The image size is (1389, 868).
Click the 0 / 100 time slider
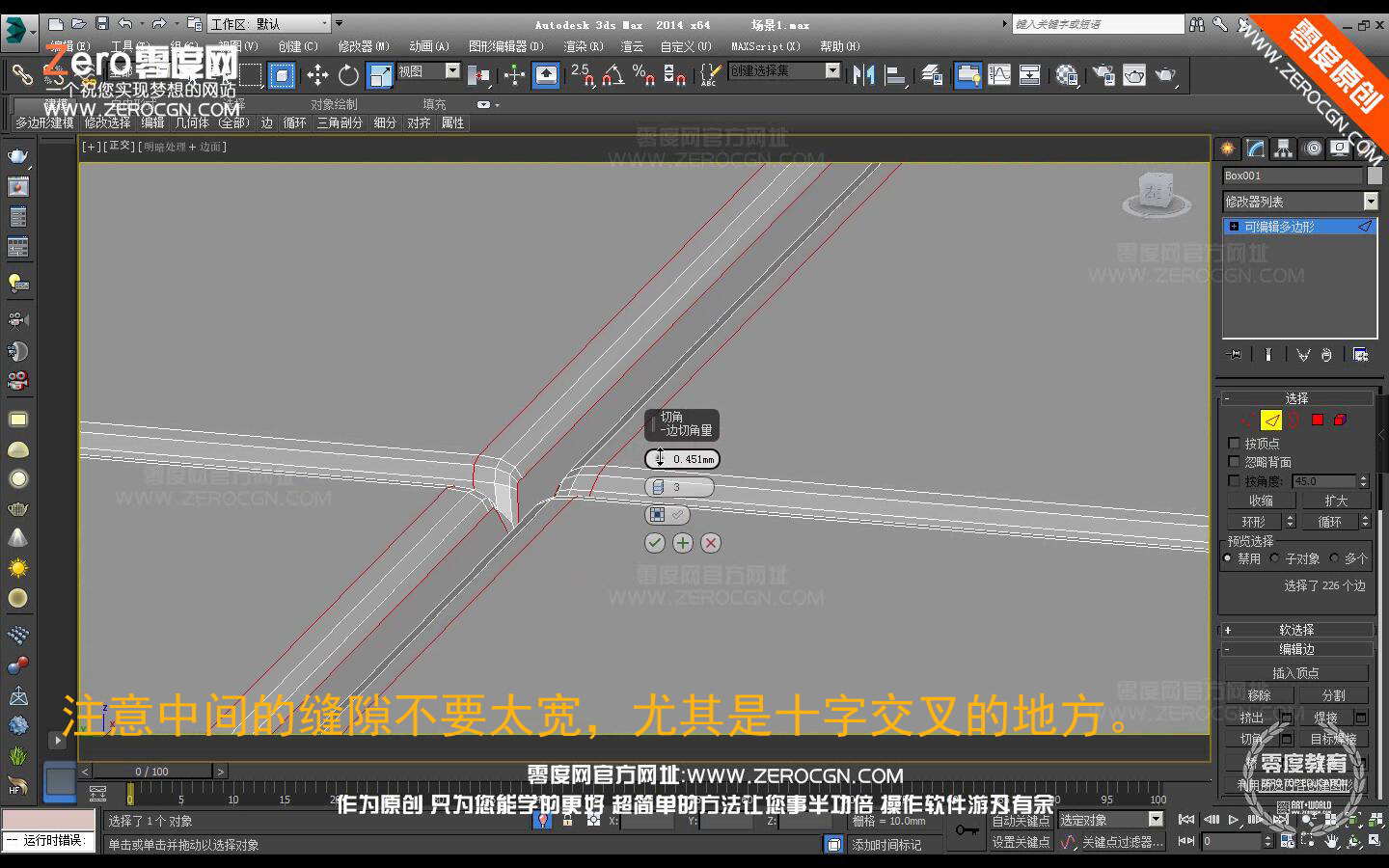151,772
